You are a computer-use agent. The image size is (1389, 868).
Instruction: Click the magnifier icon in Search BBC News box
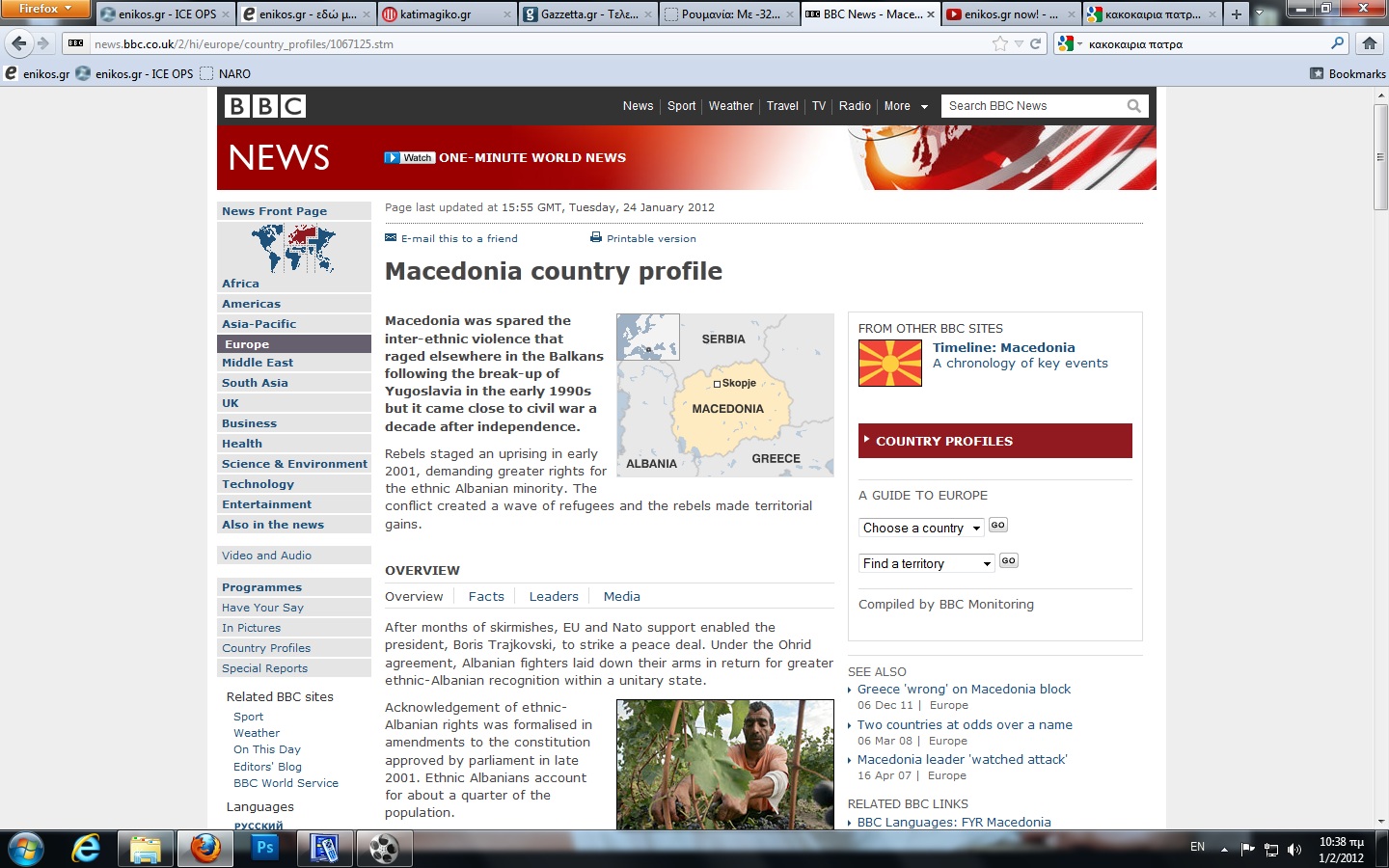(x=1133, y=106)
